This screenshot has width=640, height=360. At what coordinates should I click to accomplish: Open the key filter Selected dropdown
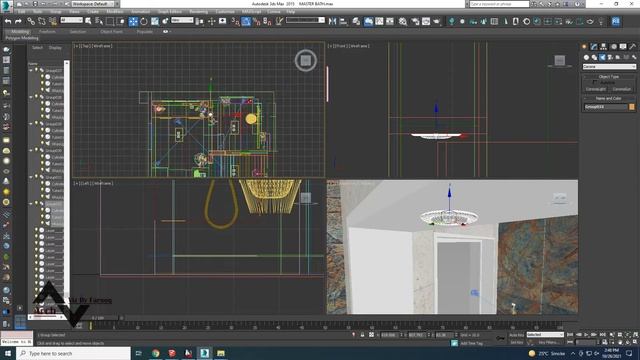tap(545, 335)
